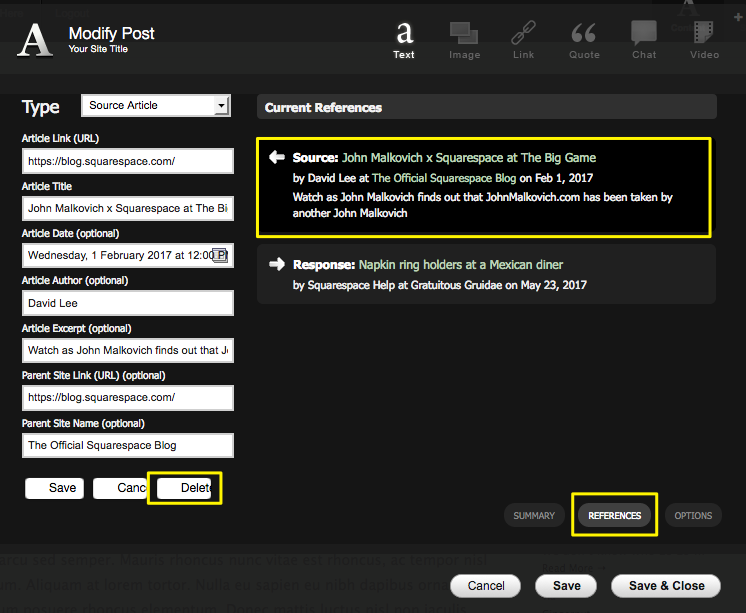Choose the Video post type icon
The width and height of the screenshot is (746, 613).
[704, 38]
